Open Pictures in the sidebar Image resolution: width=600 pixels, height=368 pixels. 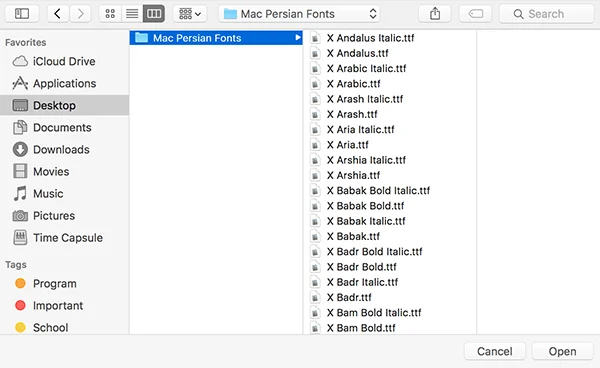pos(64,216)
